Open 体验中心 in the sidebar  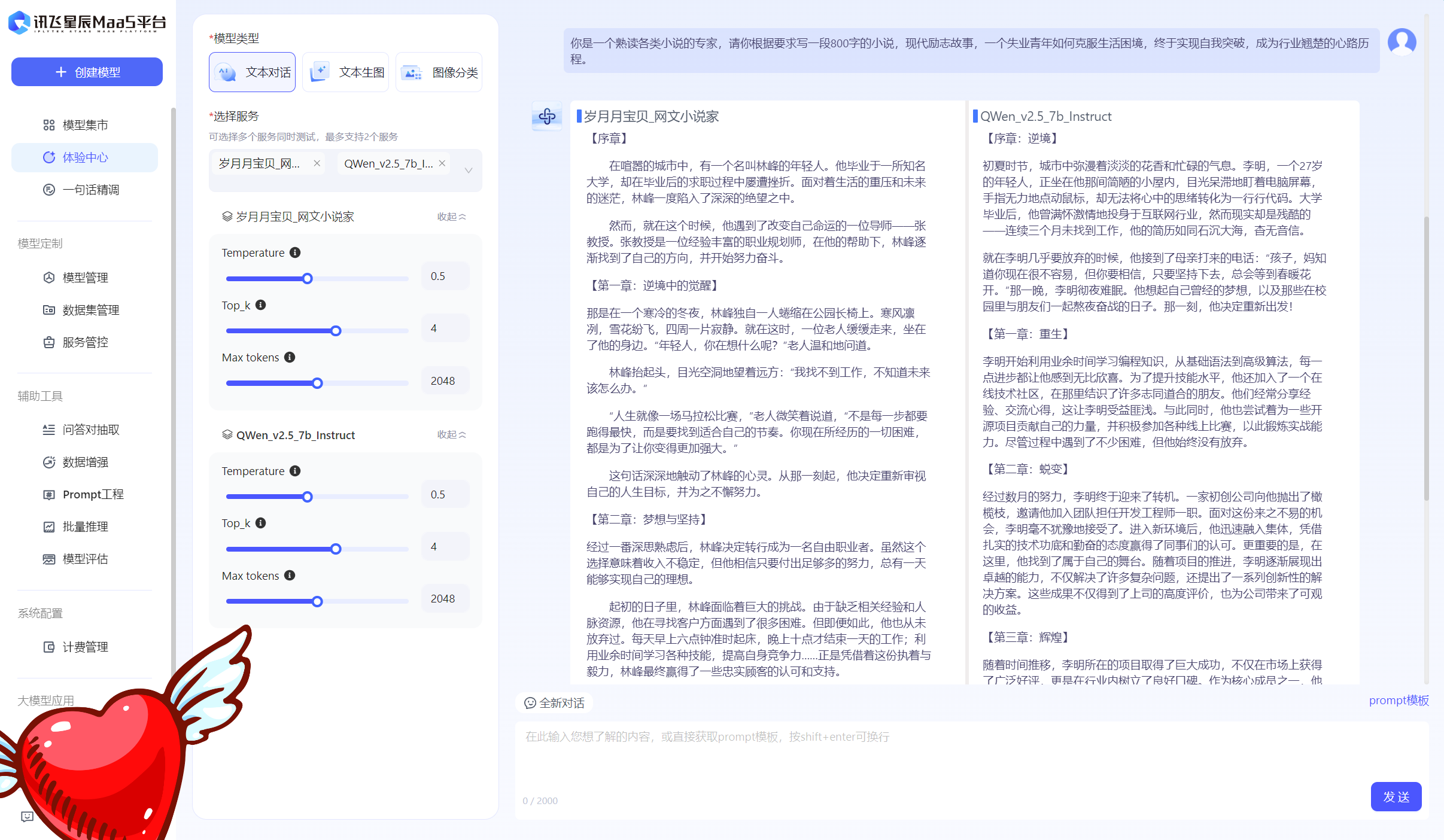(x=84, y=157)
